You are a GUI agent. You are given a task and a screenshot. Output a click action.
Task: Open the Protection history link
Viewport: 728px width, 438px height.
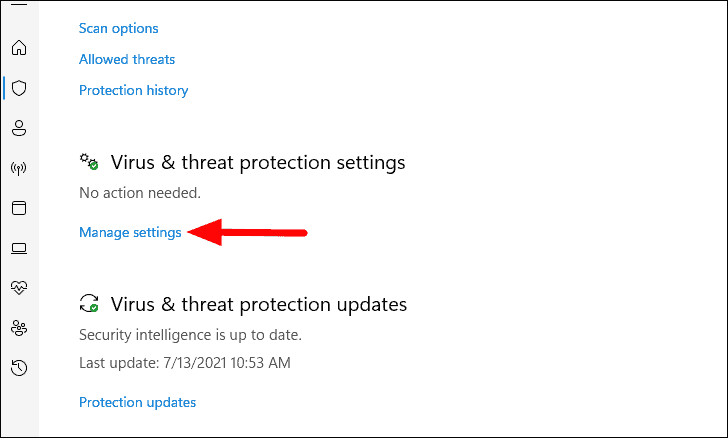[133, 90]
